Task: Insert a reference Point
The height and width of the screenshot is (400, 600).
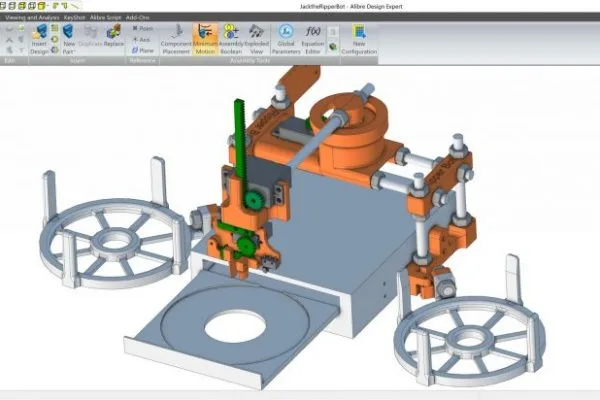Action: tap(142, 28)
